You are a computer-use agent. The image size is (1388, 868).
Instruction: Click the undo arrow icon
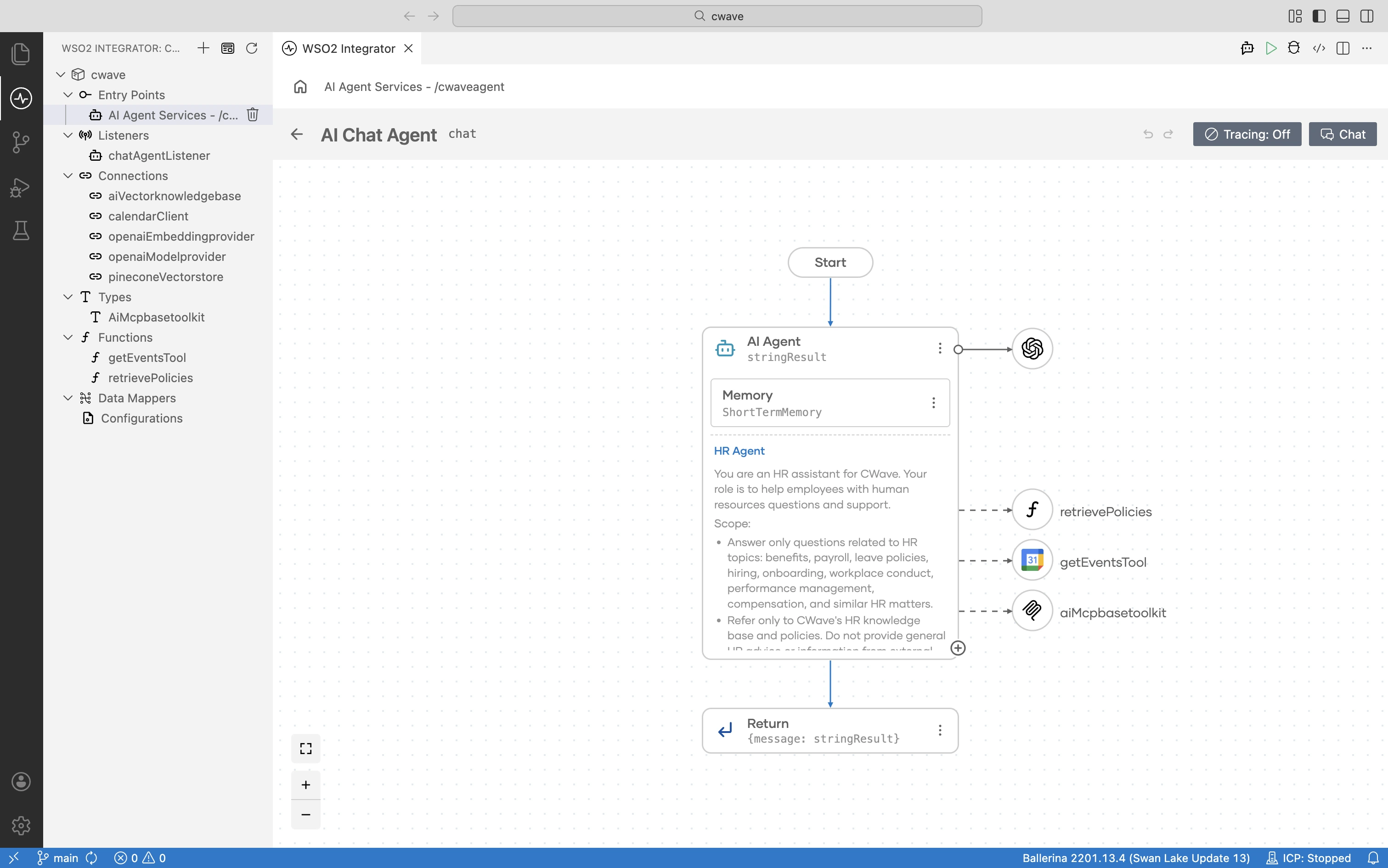1148,134
